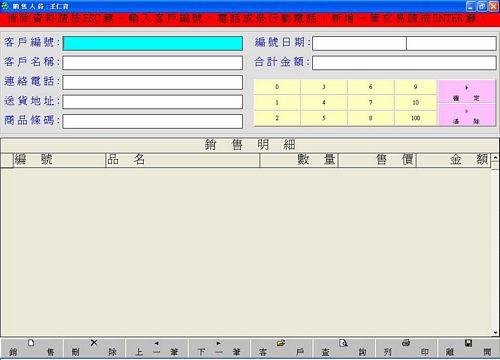Click the sales grid scrollbar up arrow
Viewport: 500px width, 360px height.
495,157
